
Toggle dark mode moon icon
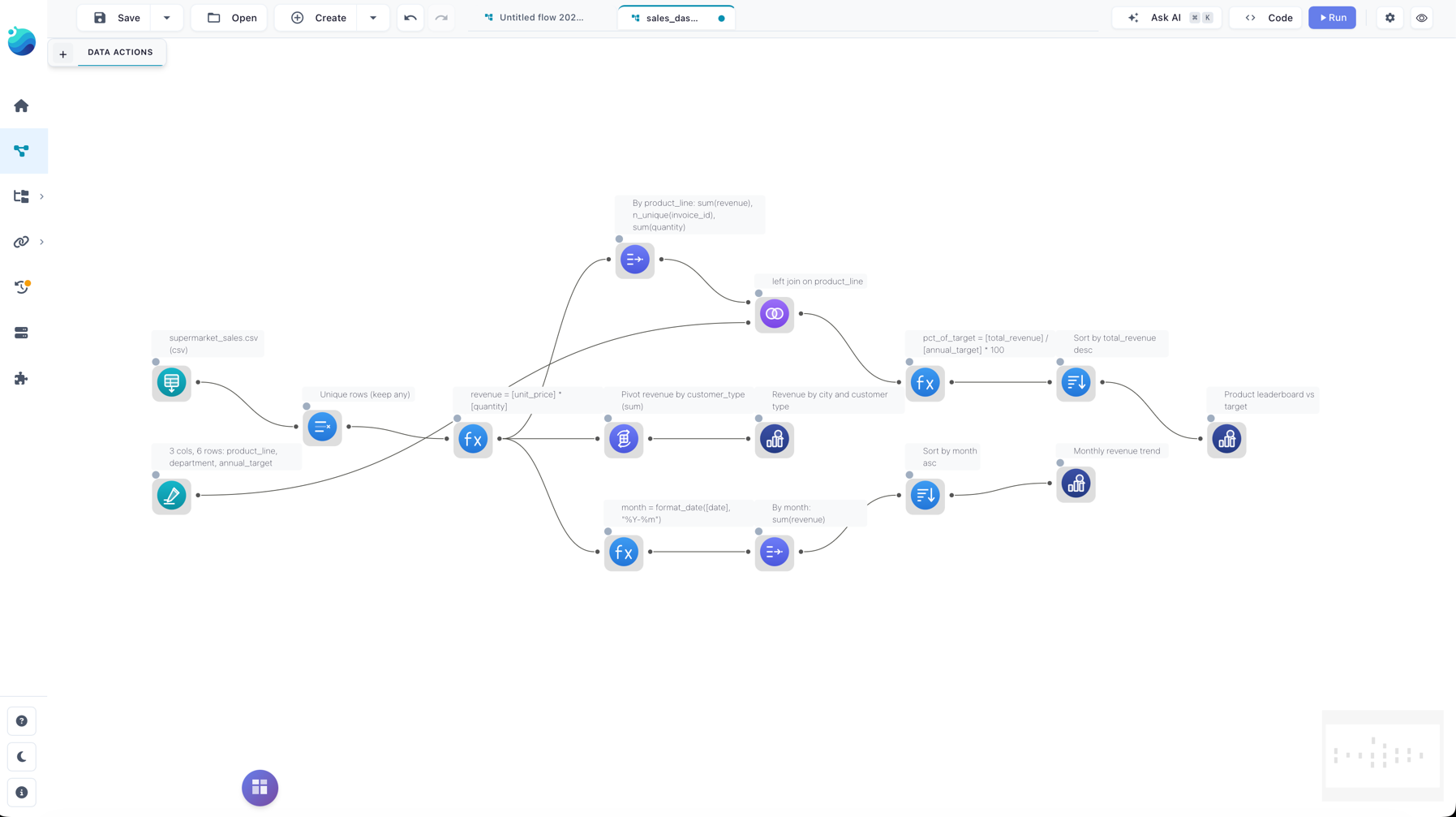[22, 757]
